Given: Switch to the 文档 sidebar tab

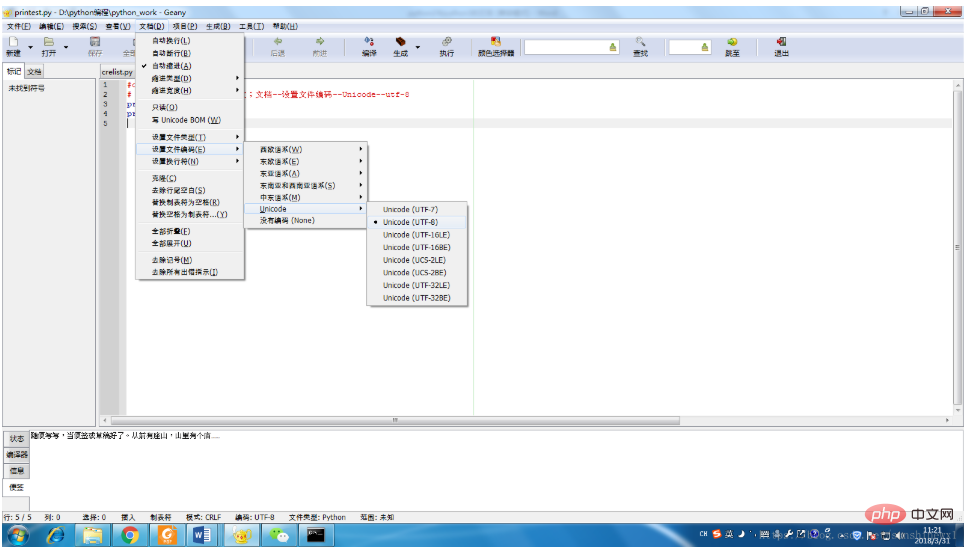Looking at the screenshot, I should [34, 72].
